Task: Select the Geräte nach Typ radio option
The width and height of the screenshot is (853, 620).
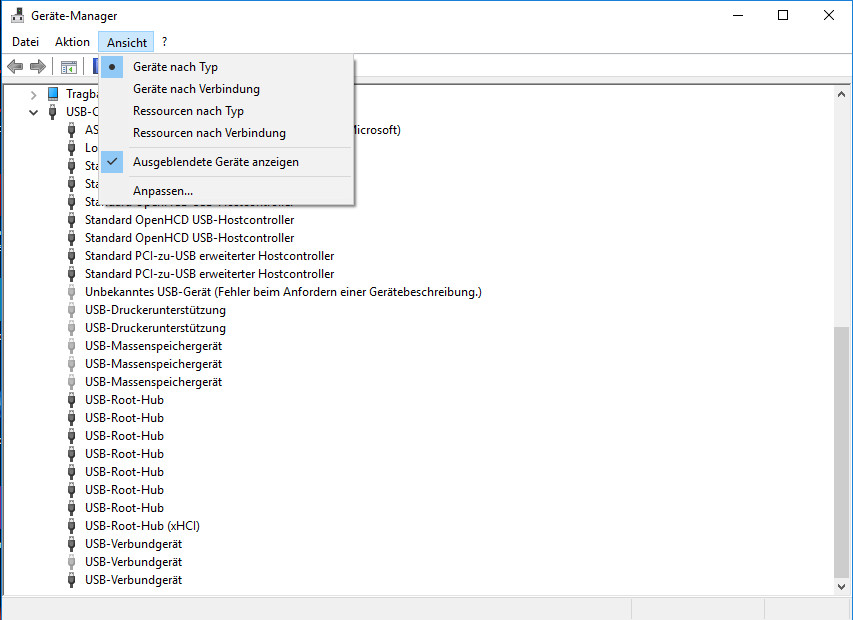Action: click(x=175, y=67)
